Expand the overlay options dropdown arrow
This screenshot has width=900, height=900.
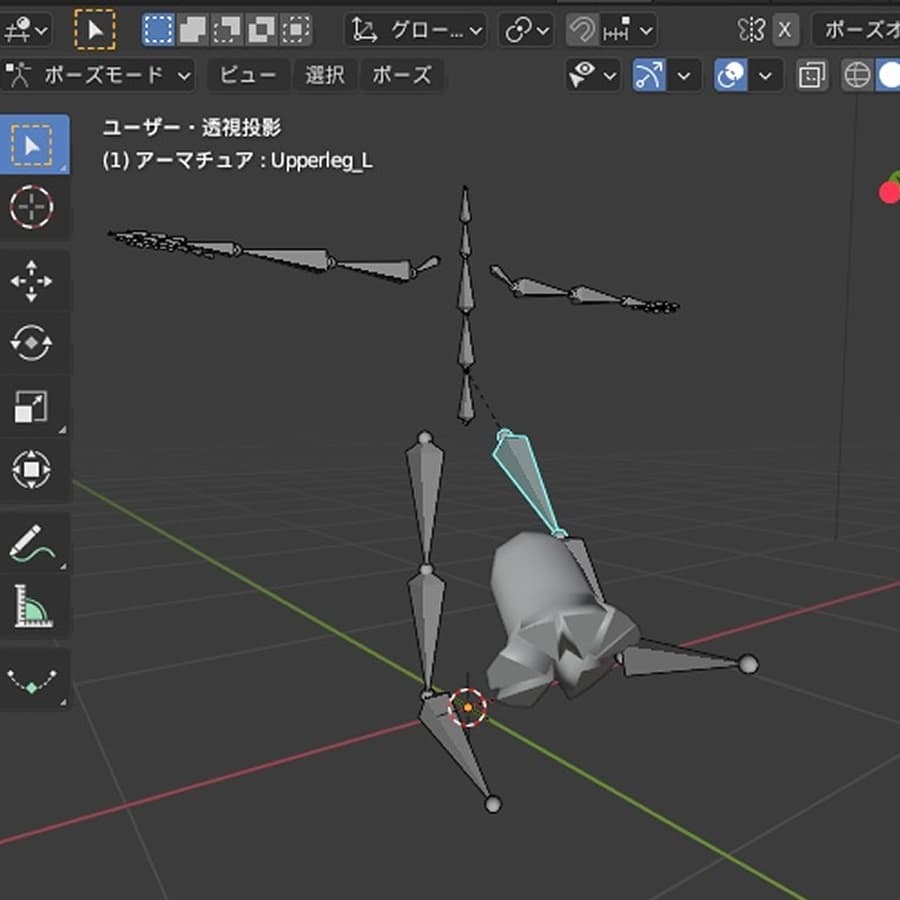click(x=766, y=76)
